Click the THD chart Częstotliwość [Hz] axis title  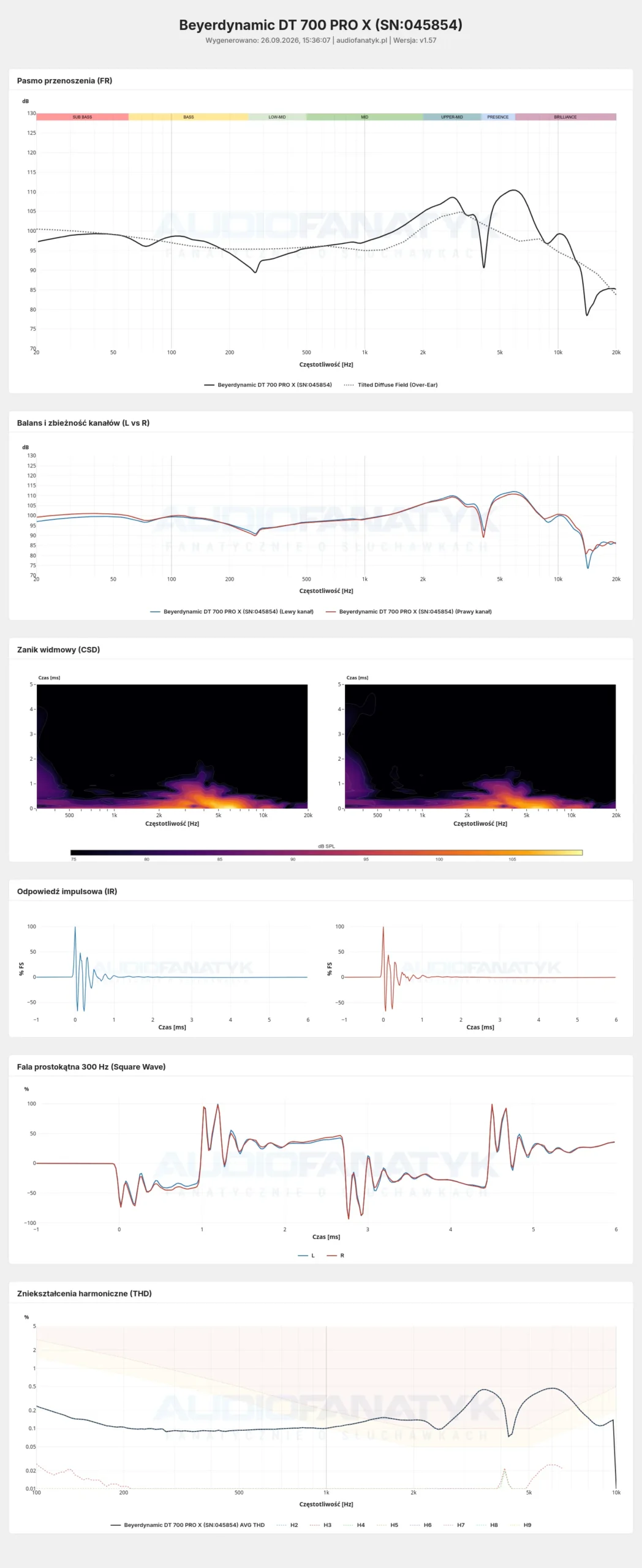[326, 1504]
